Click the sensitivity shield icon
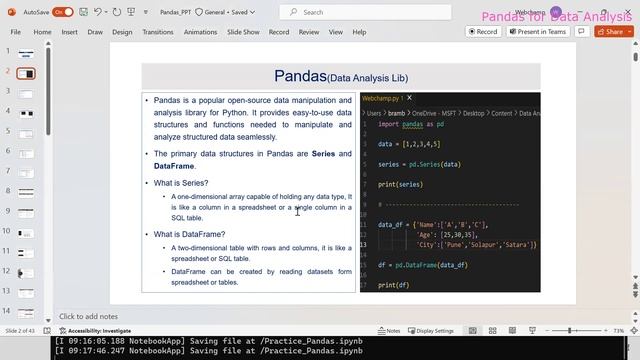The height and width of the screenshot is (360, 640). [199, 12]
